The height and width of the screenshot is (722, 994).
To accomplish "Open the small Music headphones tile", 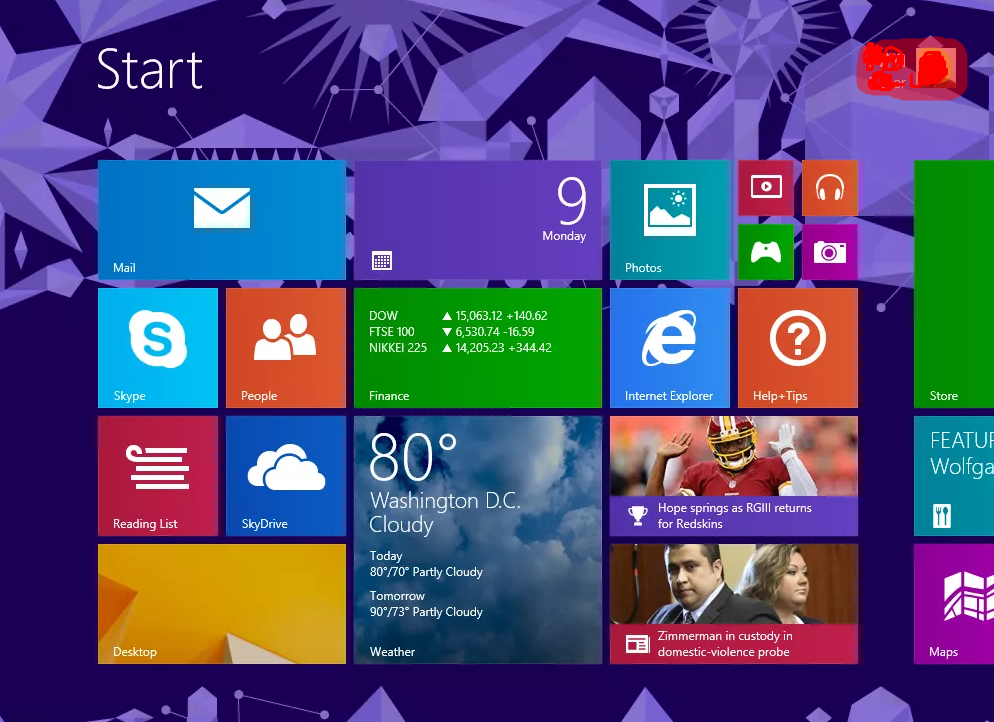I will [830, 188].
